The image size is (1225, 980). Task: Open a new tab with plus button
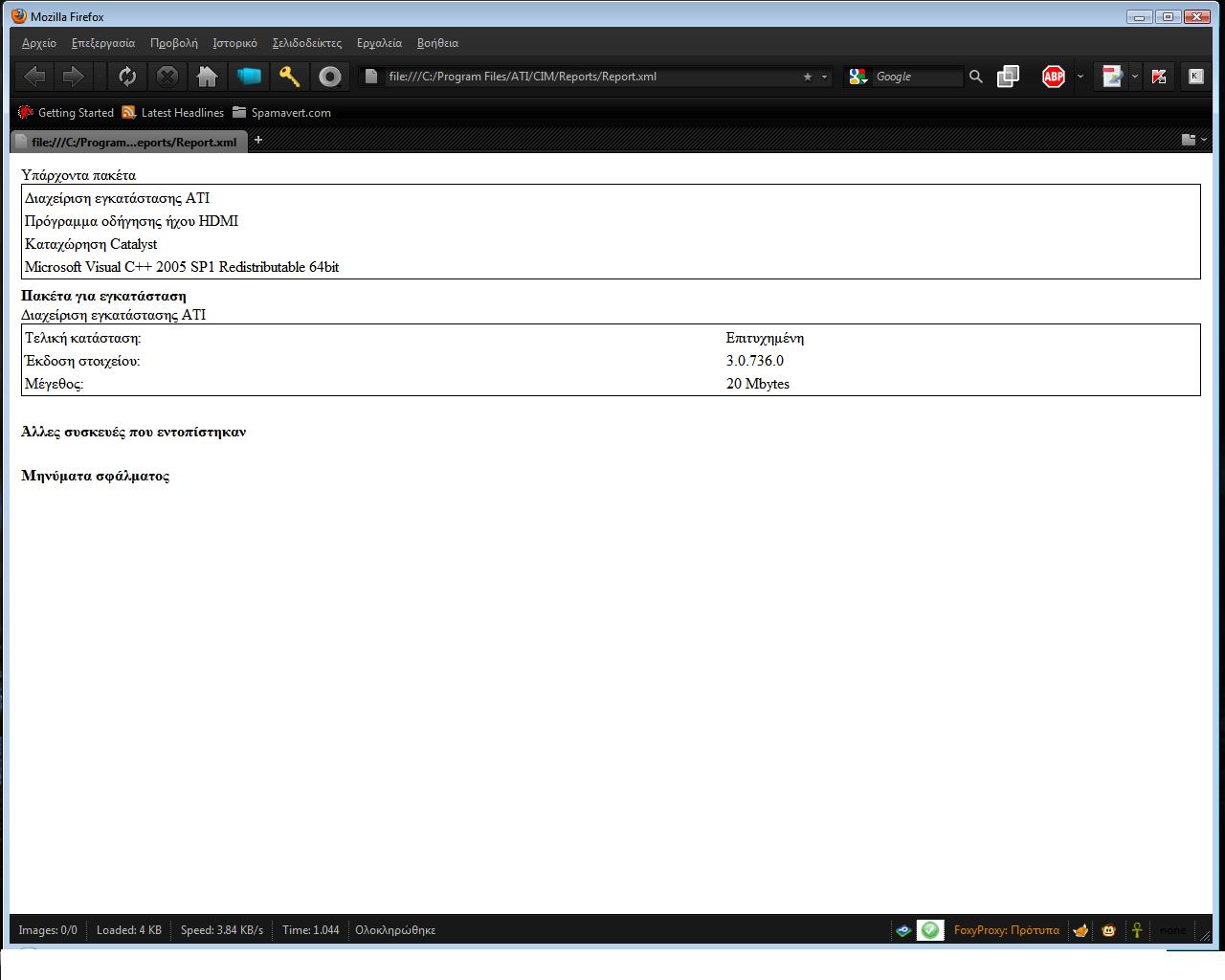[x=258, y=140]
